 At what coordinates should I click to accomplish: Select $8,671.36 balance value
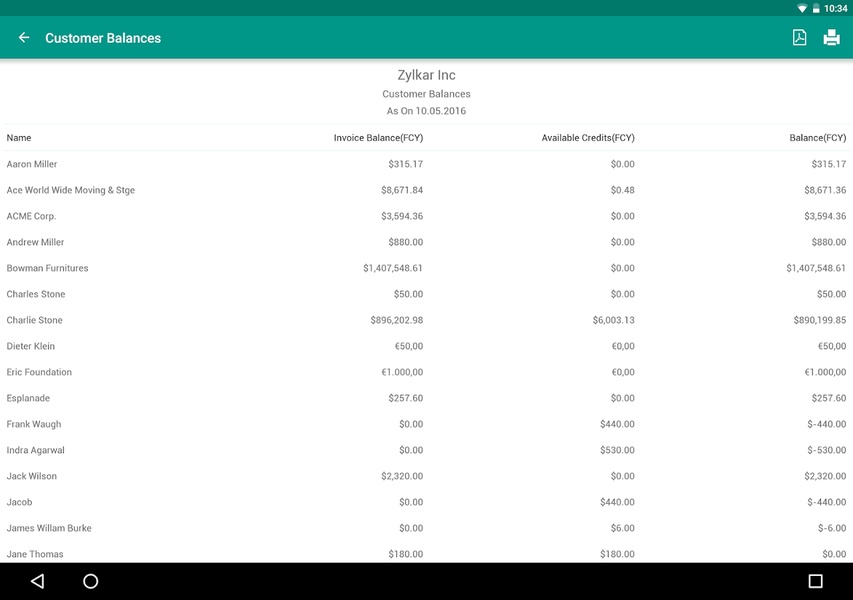tap(825, 190)
